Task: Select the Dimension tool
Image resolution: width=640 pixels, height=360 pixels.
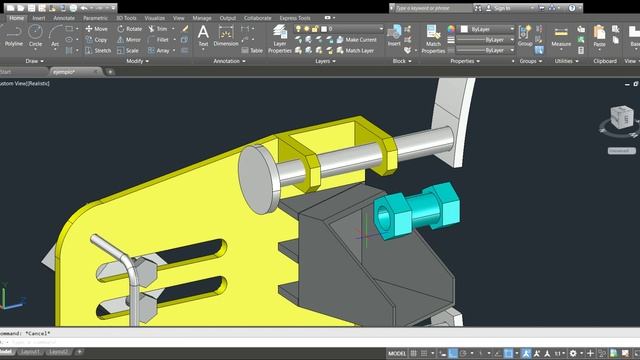Action: click(226, 36)
